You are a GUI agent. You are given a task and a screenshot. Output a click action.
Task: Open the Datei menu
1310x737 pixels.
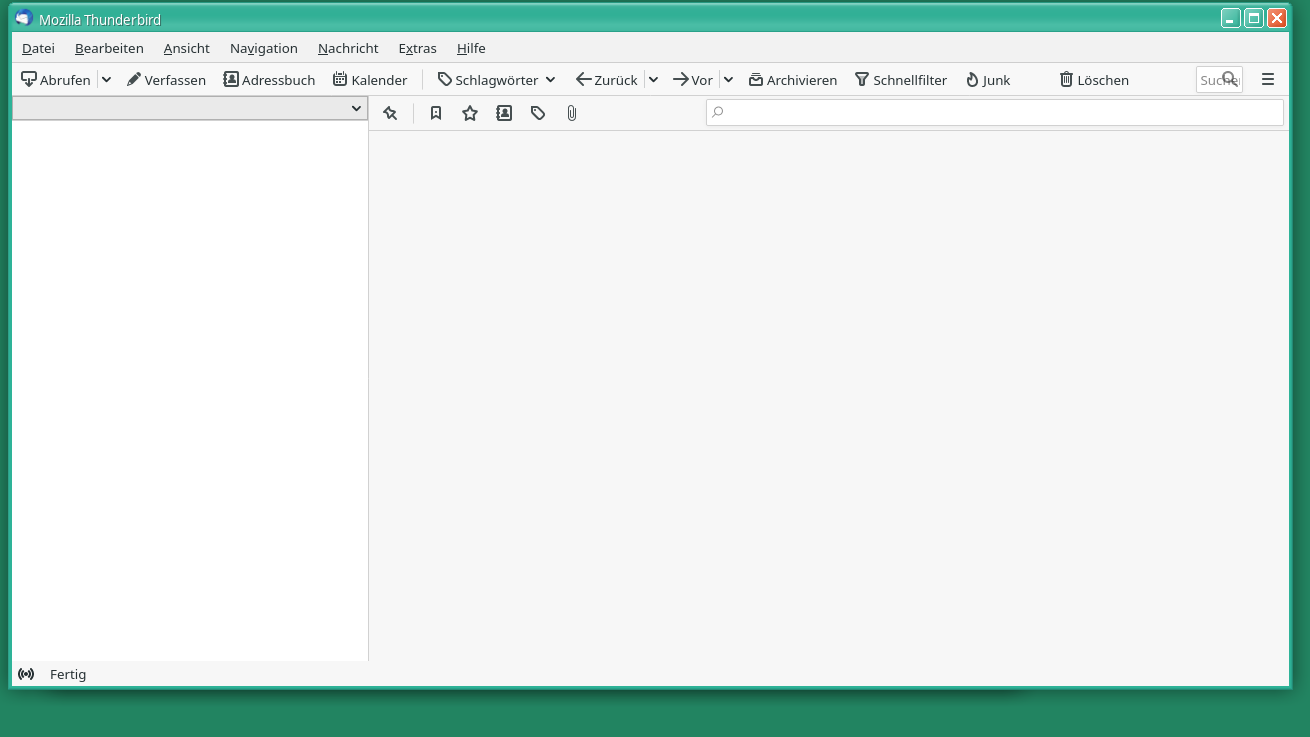pos(38,48)
